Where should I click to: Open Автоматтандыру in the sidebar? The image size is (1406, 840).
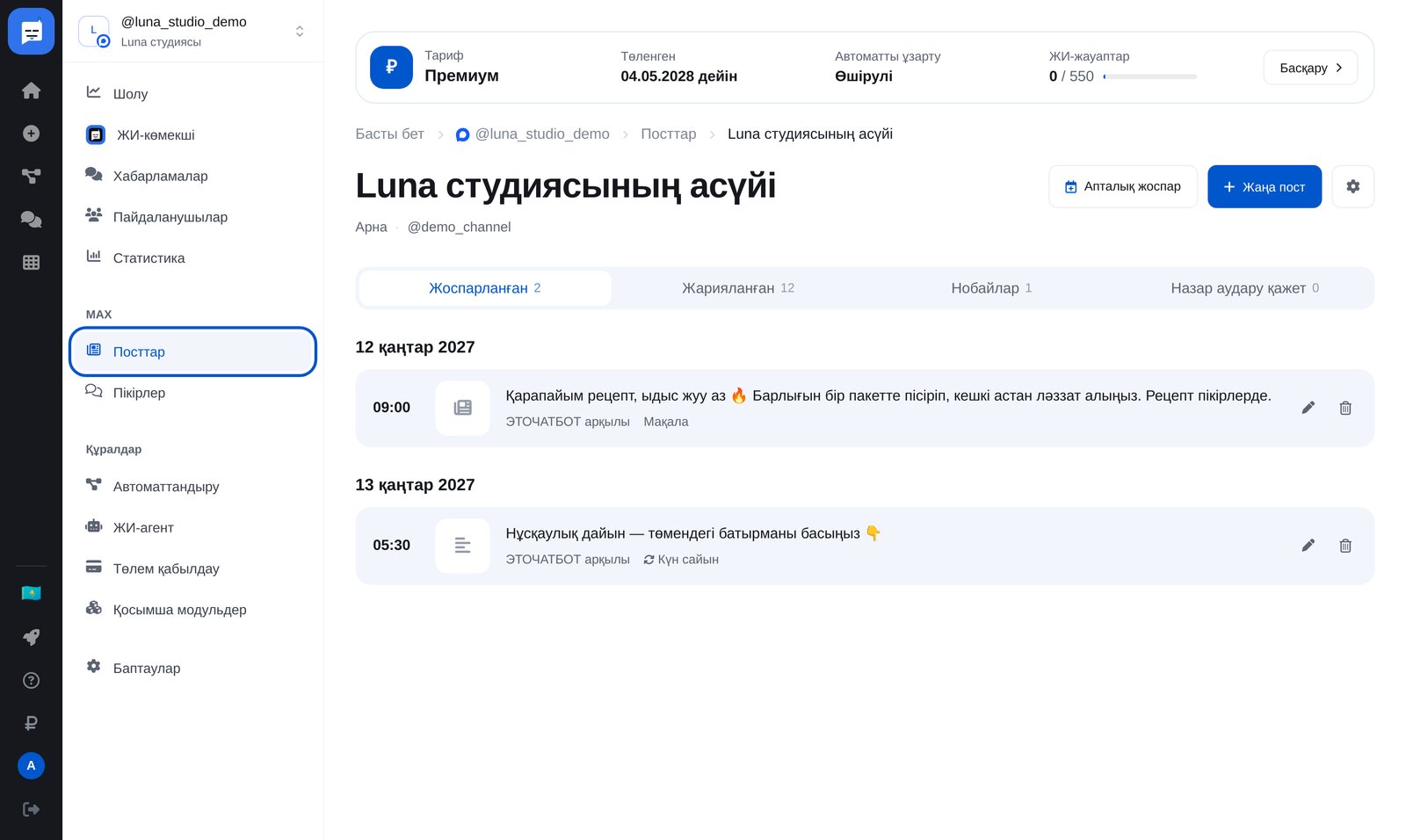pos(193,487)
